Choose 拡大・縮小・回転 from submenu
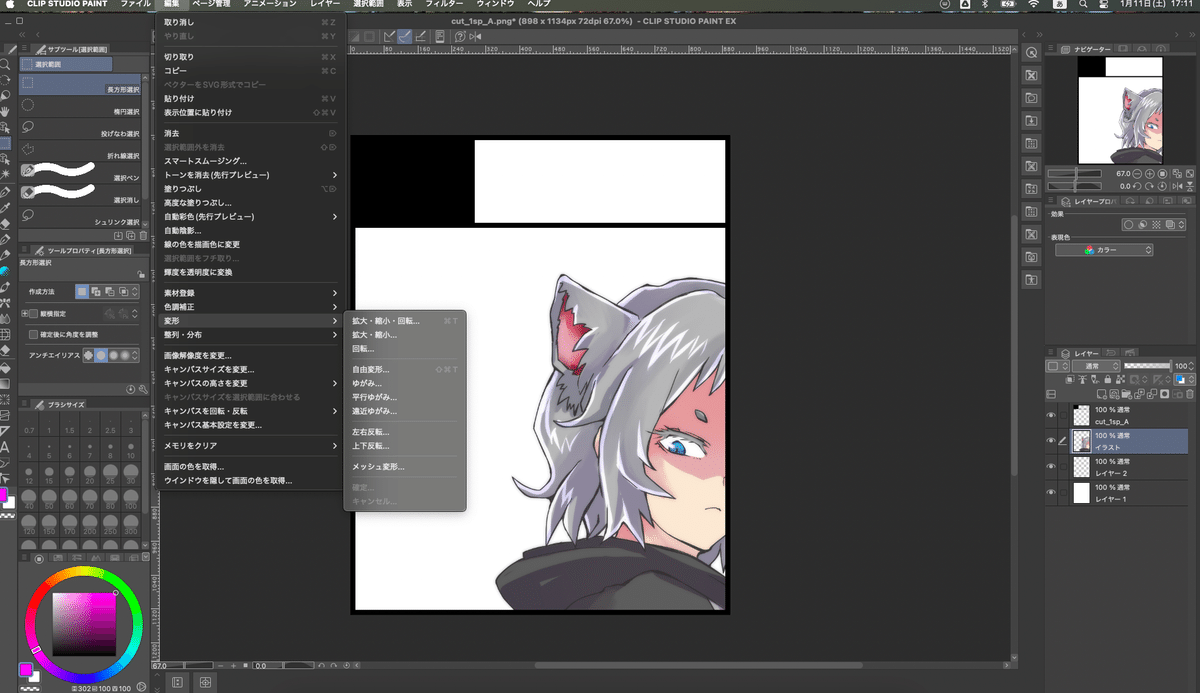 tap(405, 322)
